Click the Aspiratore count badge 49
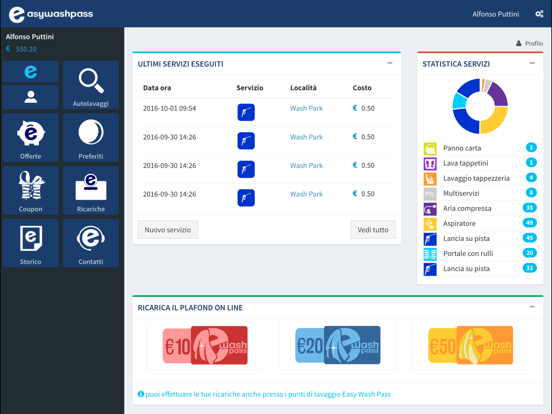Screen dimensions: 552x414 (x=529, y=223)
